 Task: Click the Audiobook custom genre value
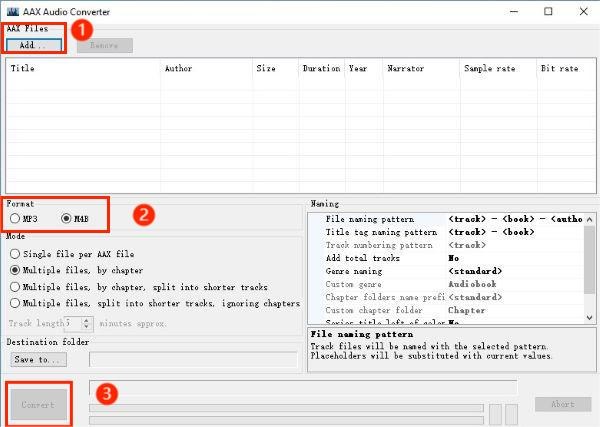click(472, 284)
